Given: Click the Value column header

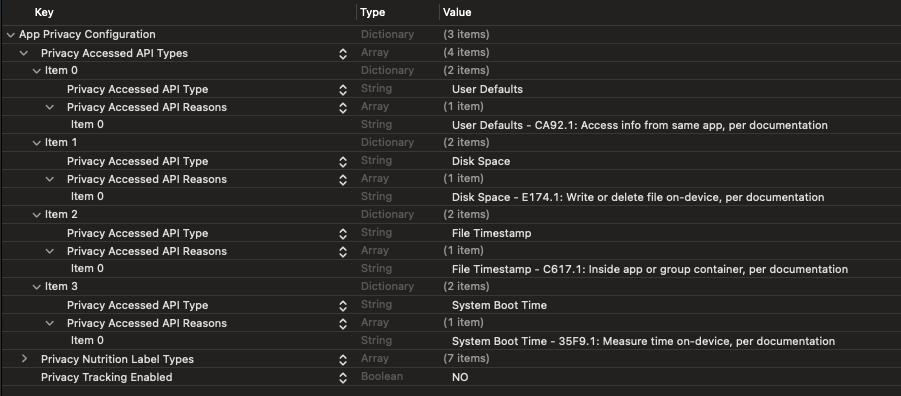Looking at the screenshot, I should (457, 12).
